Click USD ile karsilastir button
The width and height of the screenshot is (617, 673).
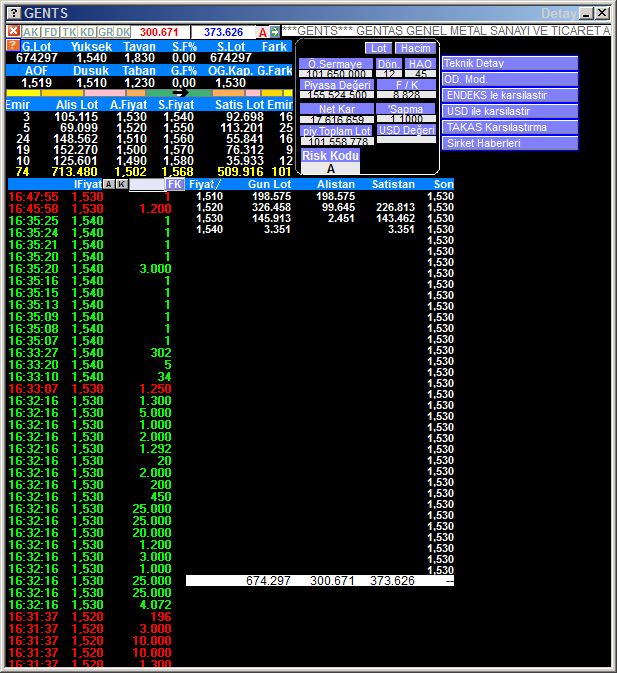[510, 111]
